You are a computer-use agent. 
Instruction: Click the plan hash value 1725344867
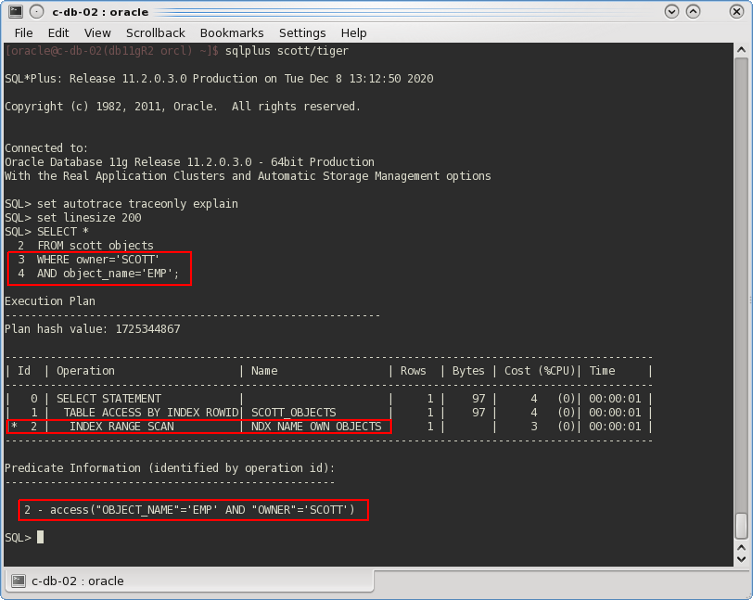tap(148, 329)
